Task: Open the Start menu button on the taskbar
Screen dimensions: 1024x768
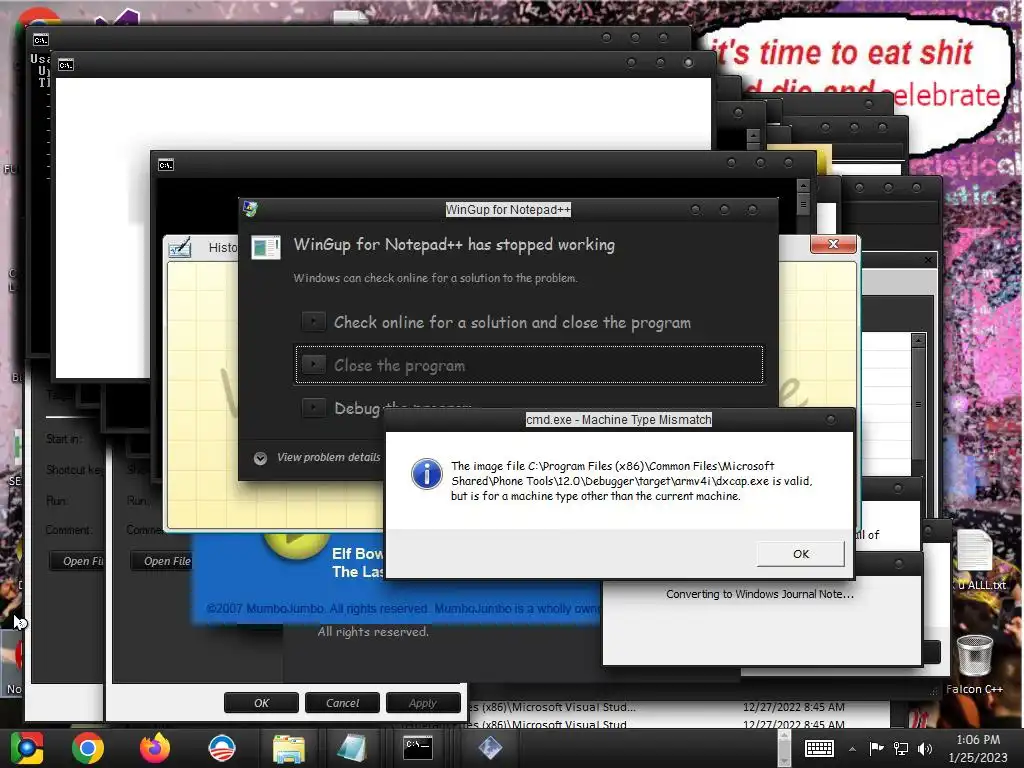Action: click(x=27, y=748)
